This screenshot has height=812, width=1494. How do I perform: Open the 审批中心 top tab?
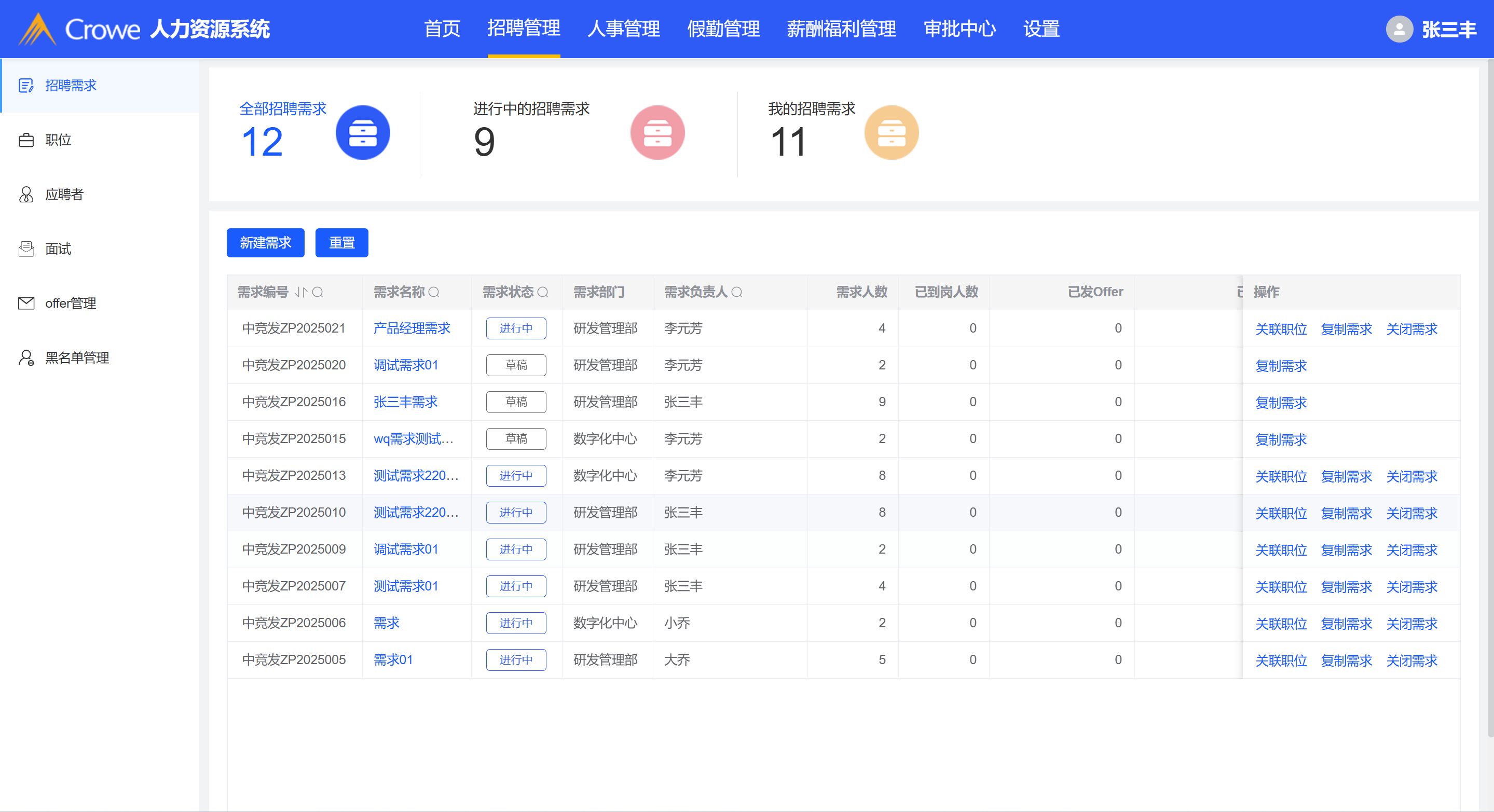tap(960, 29)
